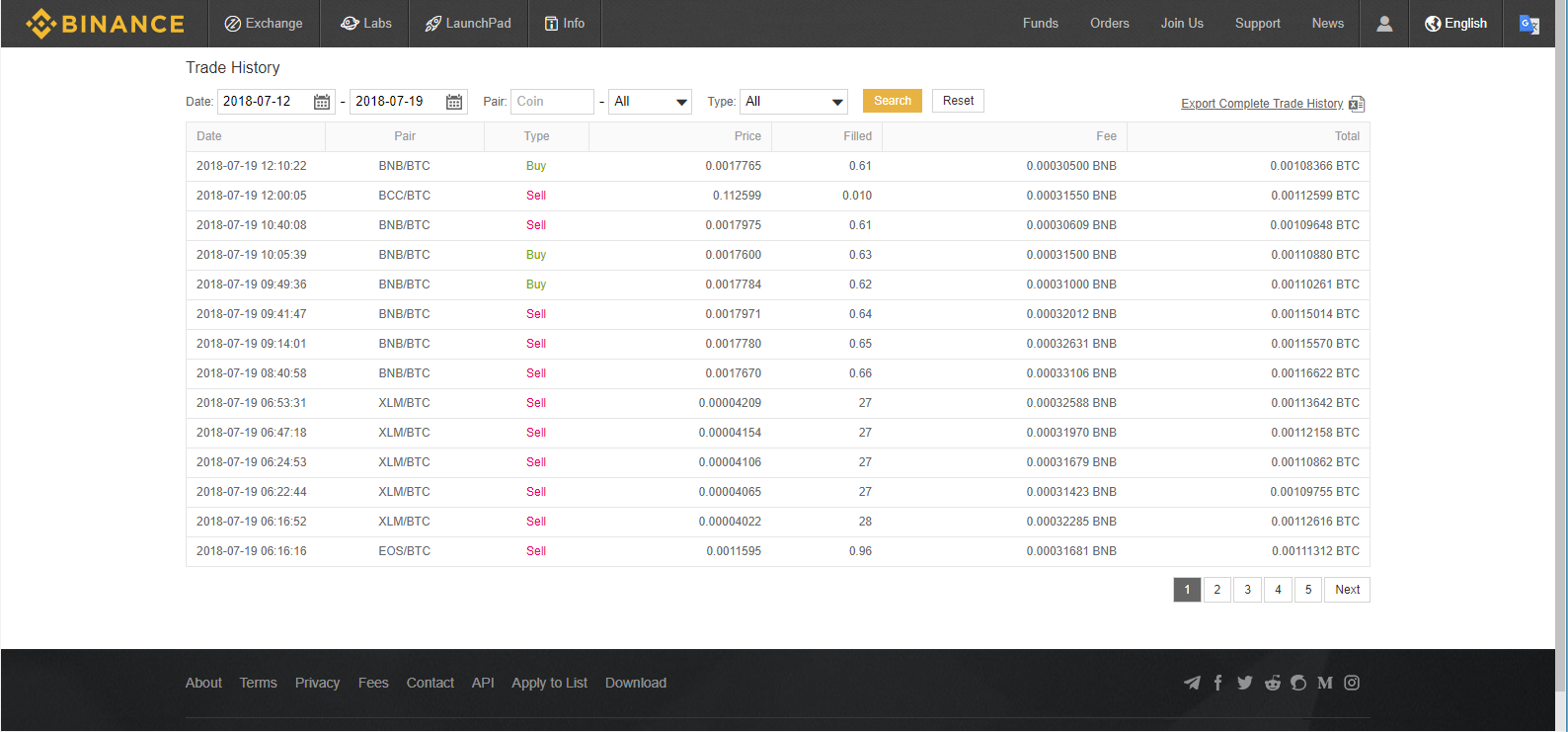
Task: Open the LaunchPad menu item
Action: (x=468, y=24)
